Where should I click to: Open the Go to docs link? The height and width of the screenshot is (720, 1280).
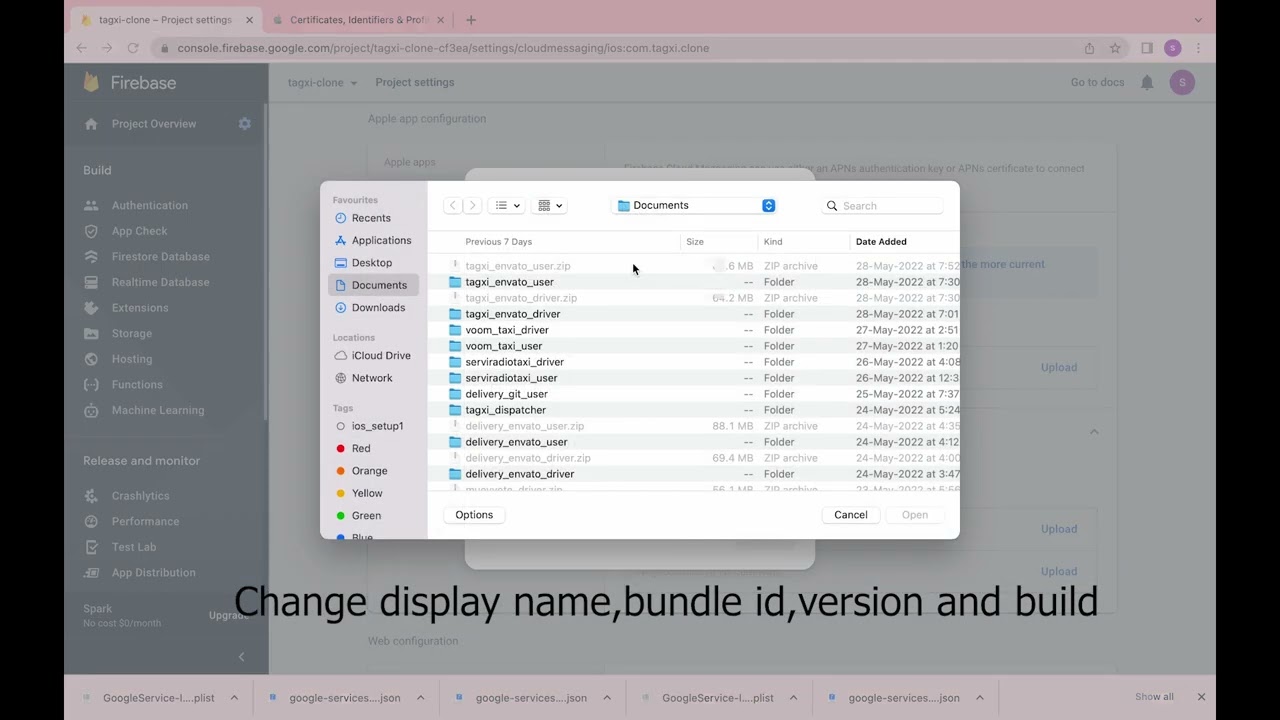coord(1098,83)
